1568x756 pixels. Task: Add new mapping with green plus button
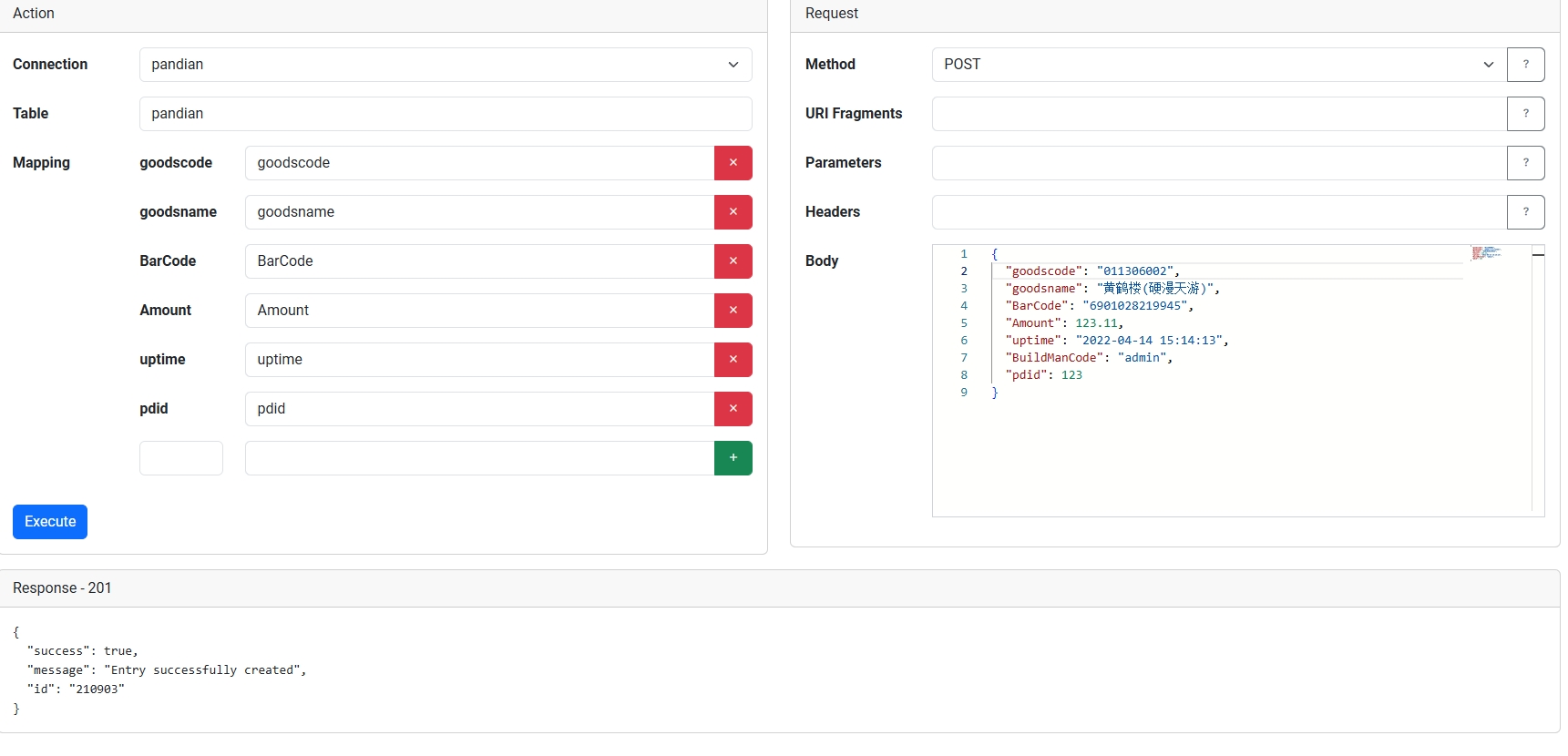pos(733,458)
